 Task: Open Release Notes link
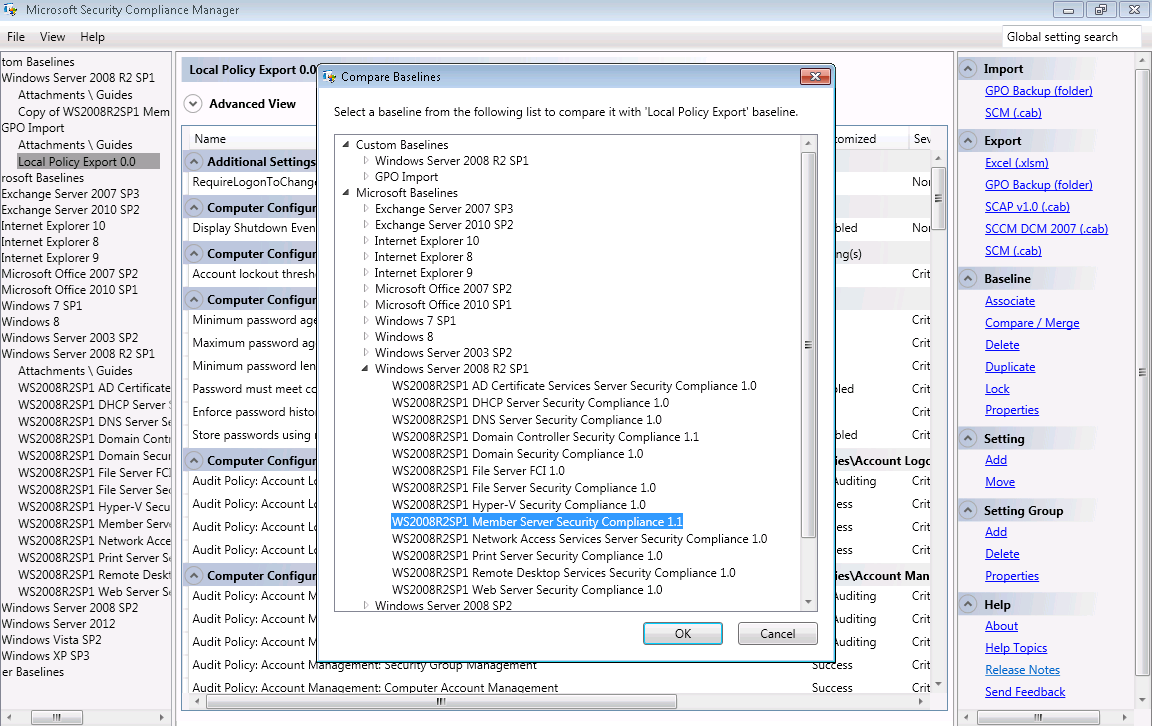point(1022,669)
